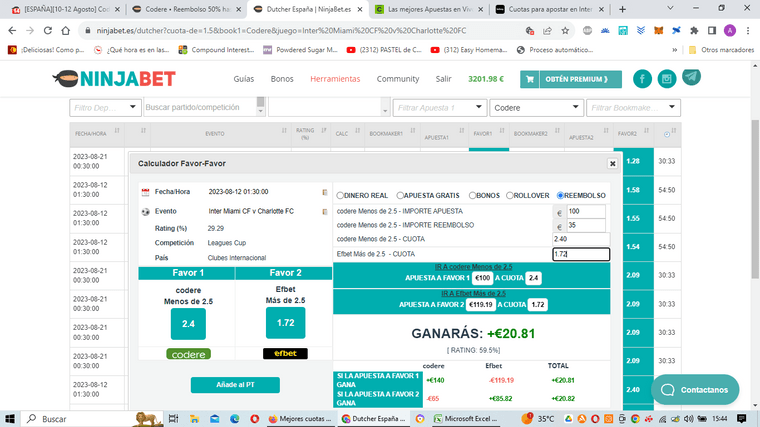
Task: Click the browser back arrow
Action: [12, 31]
